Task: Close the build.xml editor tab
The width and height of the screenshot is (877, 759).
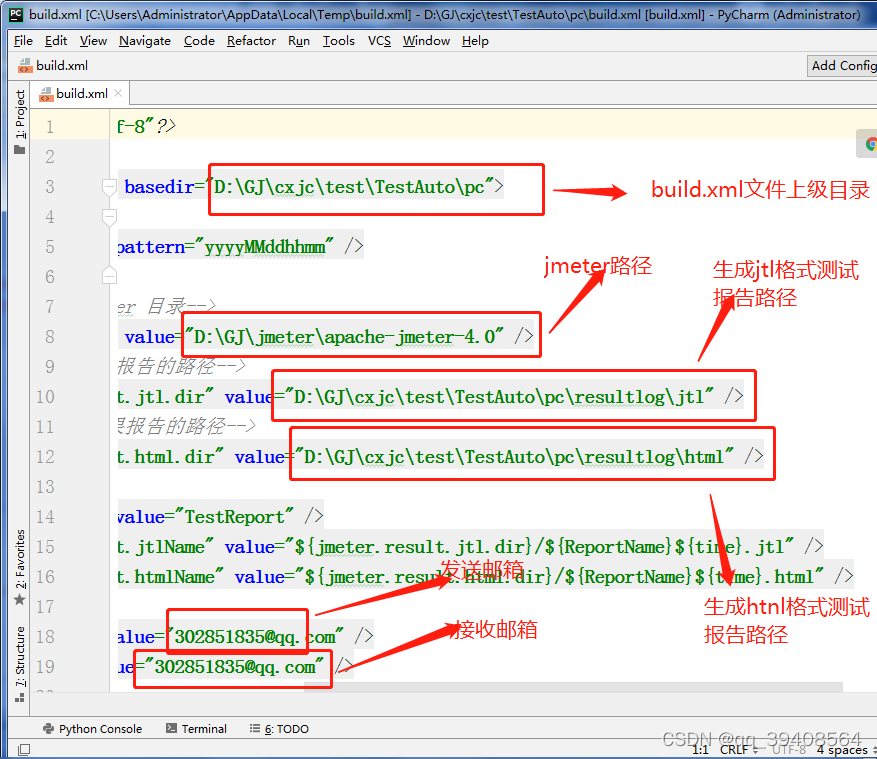Action: click(x=118, y=93)
